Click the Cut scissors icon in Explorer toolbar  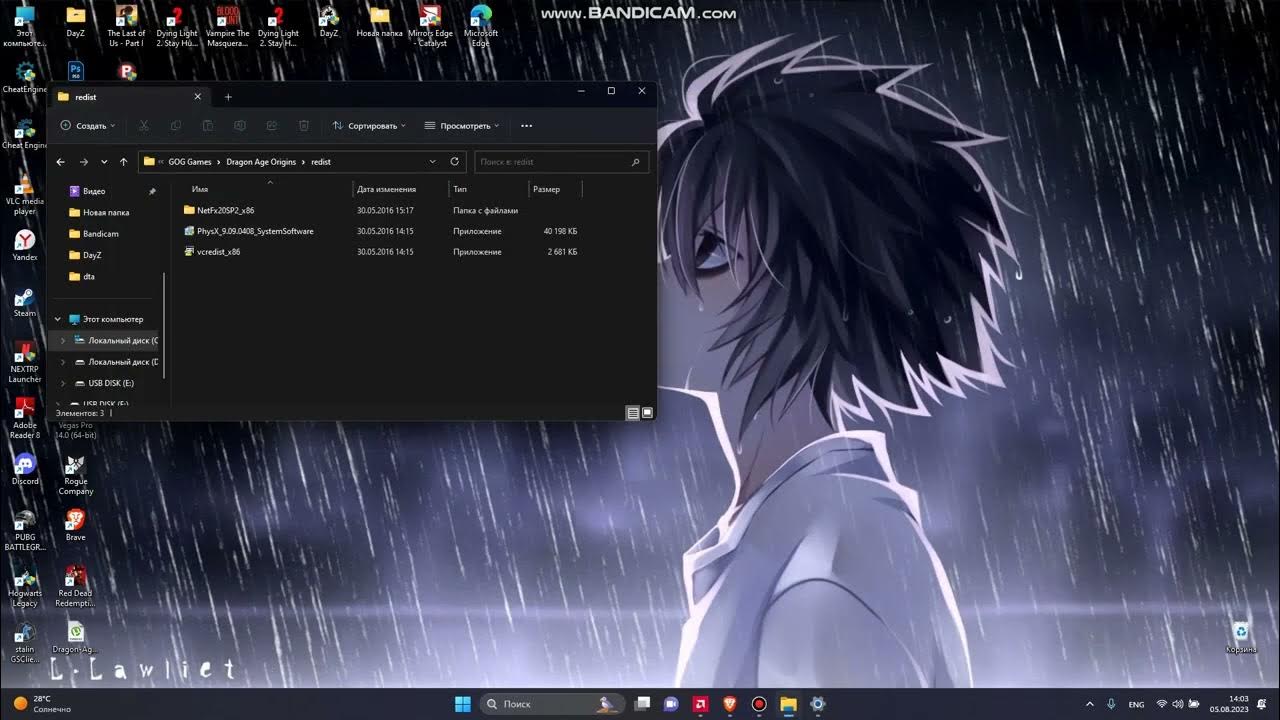[x=144, y=126]
